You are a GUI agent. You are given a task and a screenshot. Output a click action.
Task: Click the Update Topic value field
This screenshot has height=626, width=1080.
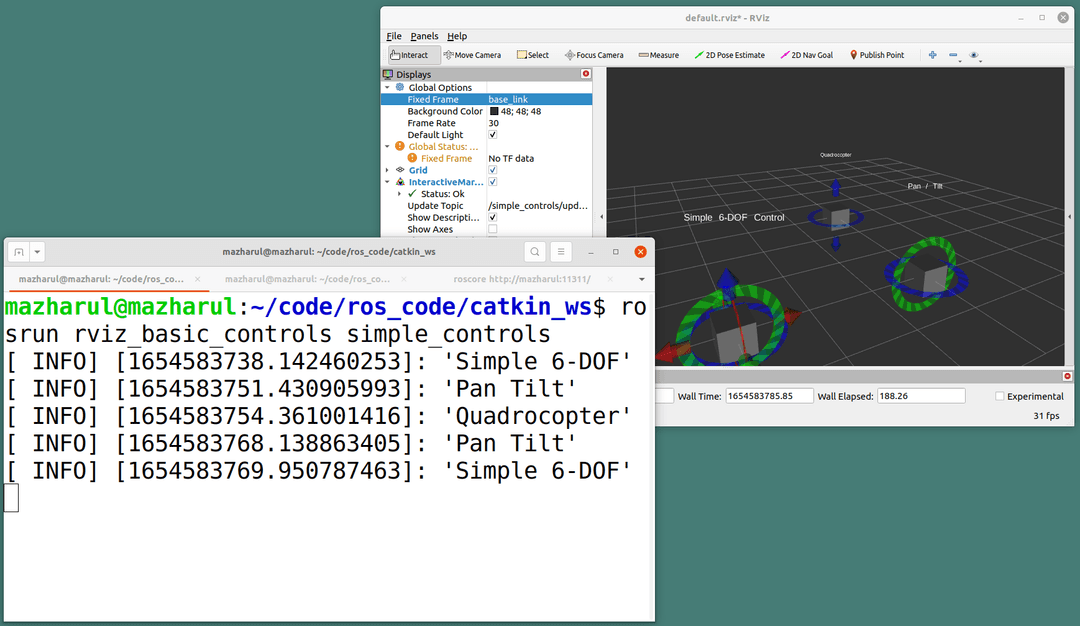coord(539,206)
